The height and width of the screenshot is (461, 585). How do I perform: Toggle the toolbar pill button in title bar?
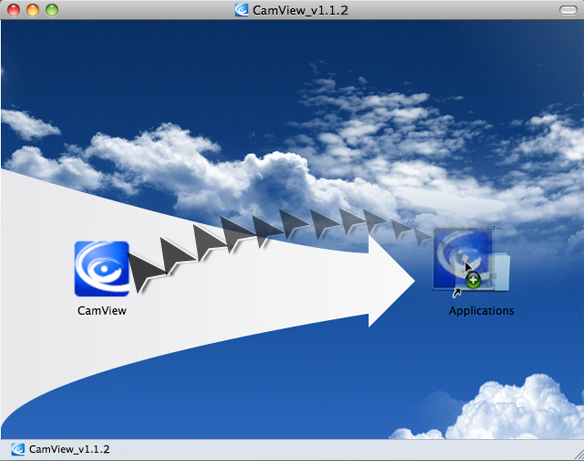pyautogui.click(x=568, y=10)
